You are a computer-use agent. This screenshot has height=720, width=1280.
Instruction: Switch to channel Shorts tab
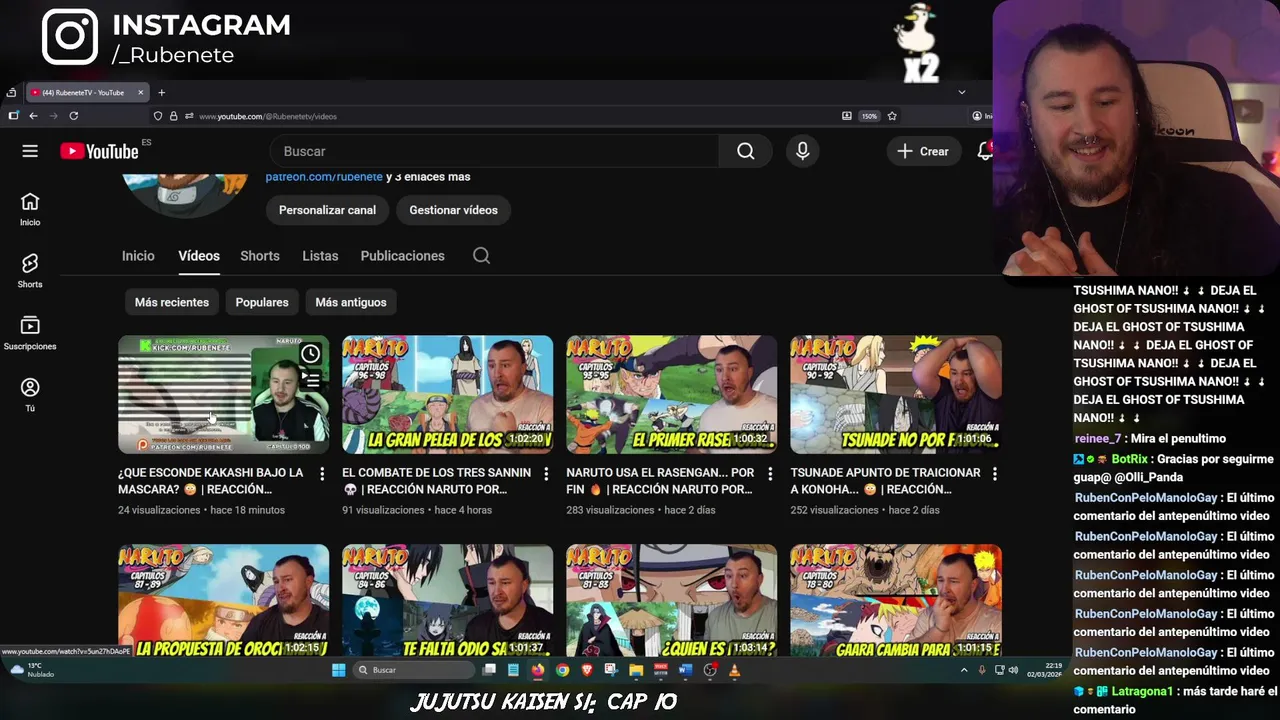(260, 256)
